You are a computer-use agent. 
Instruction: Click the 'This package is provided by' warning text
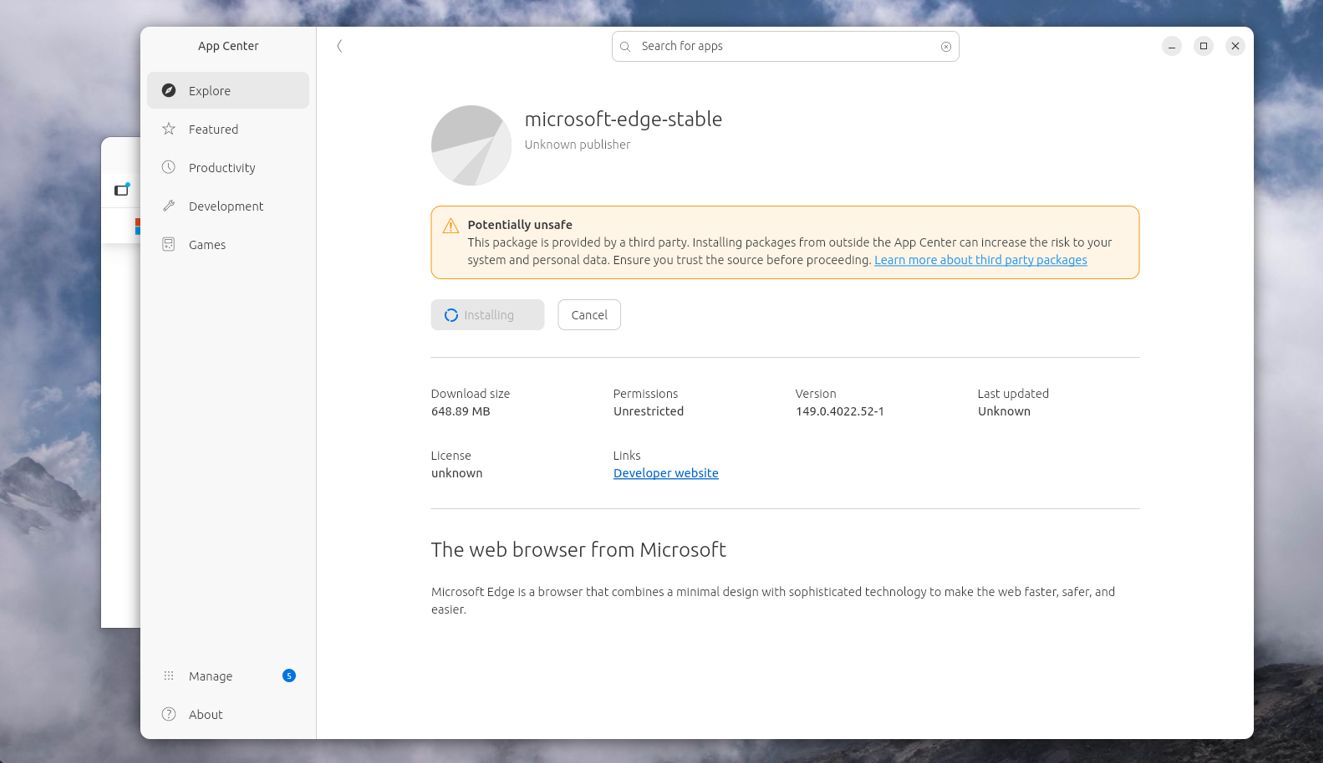790,251
